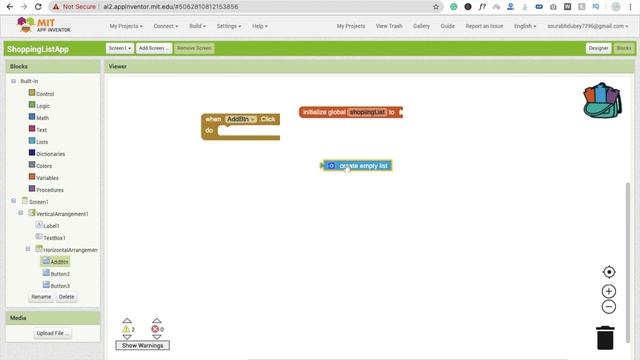Switch to Designer view
Image resolution: width=640 pixels, height=360 pixels.
pos(598,48)
